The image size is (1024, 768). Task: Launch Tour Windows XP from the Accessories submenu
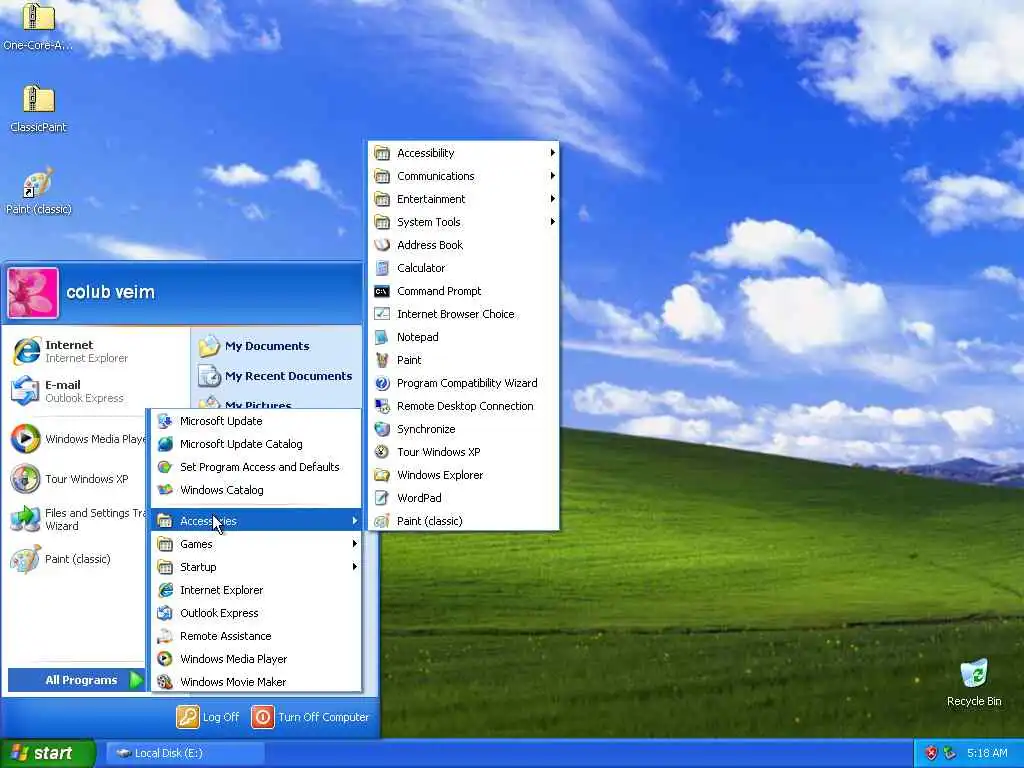coord(464,452)
